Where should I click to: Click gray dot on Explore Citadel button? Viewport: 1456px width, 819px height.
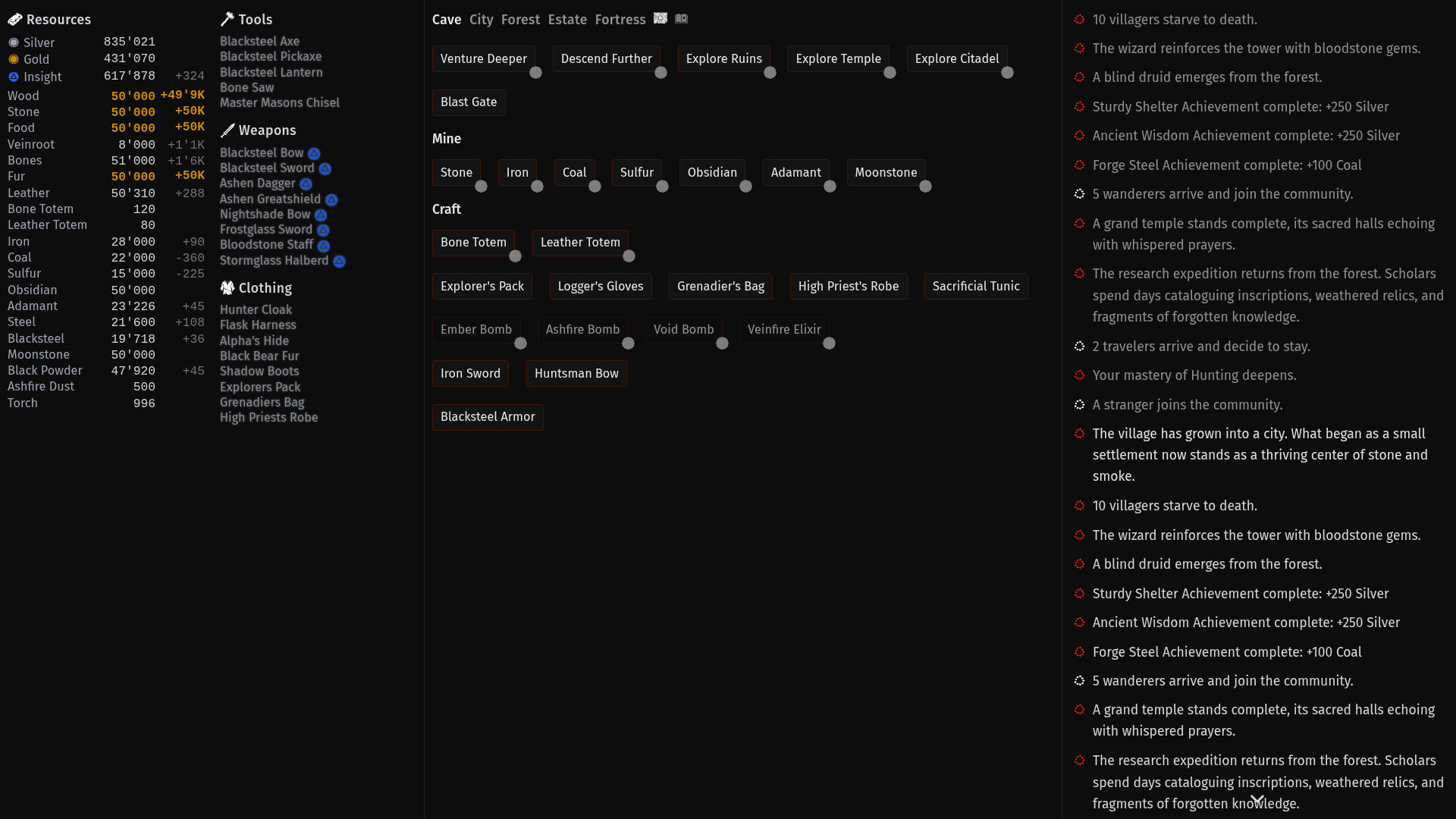pos(1007,73)
